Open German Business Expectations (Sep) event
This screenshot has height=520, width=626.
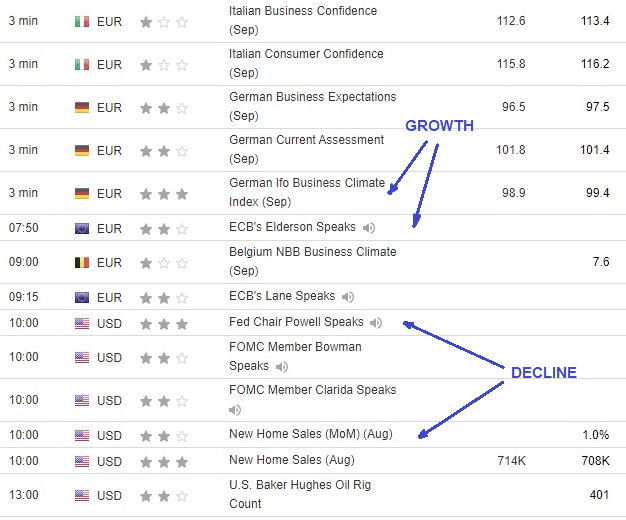pos(313,106)
